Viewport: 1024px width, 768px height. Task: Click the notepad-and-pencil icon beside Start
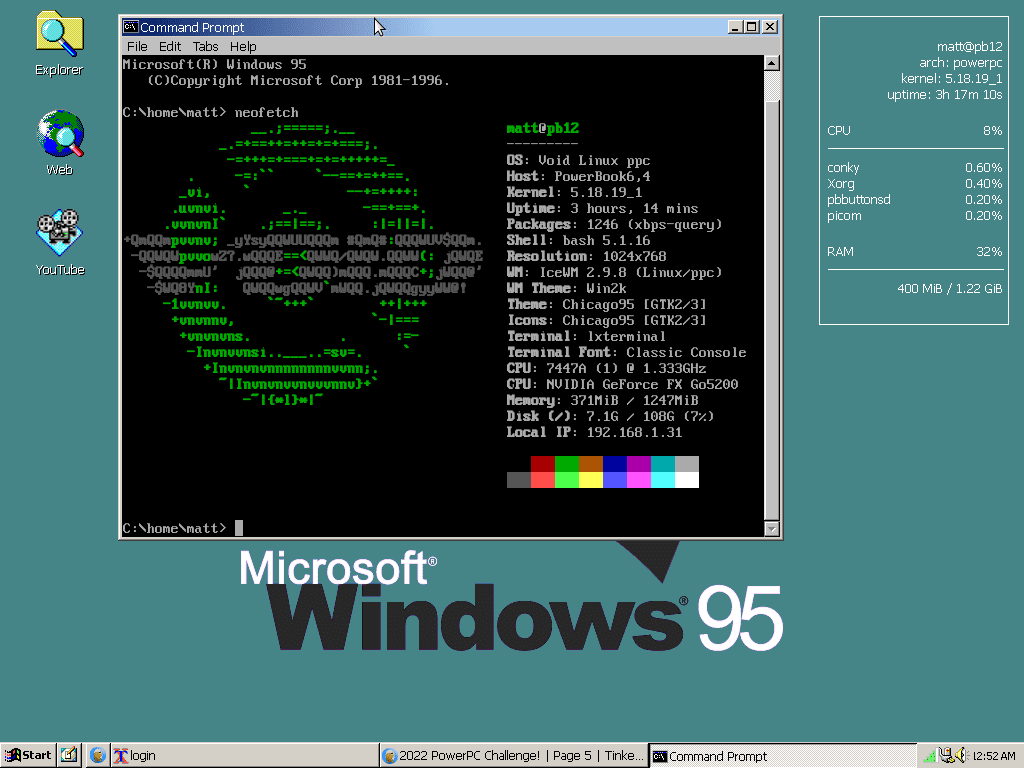point(69,756)
